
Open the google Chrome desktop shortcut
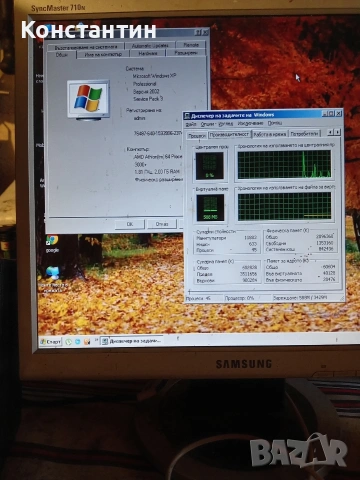click(52, 244)
